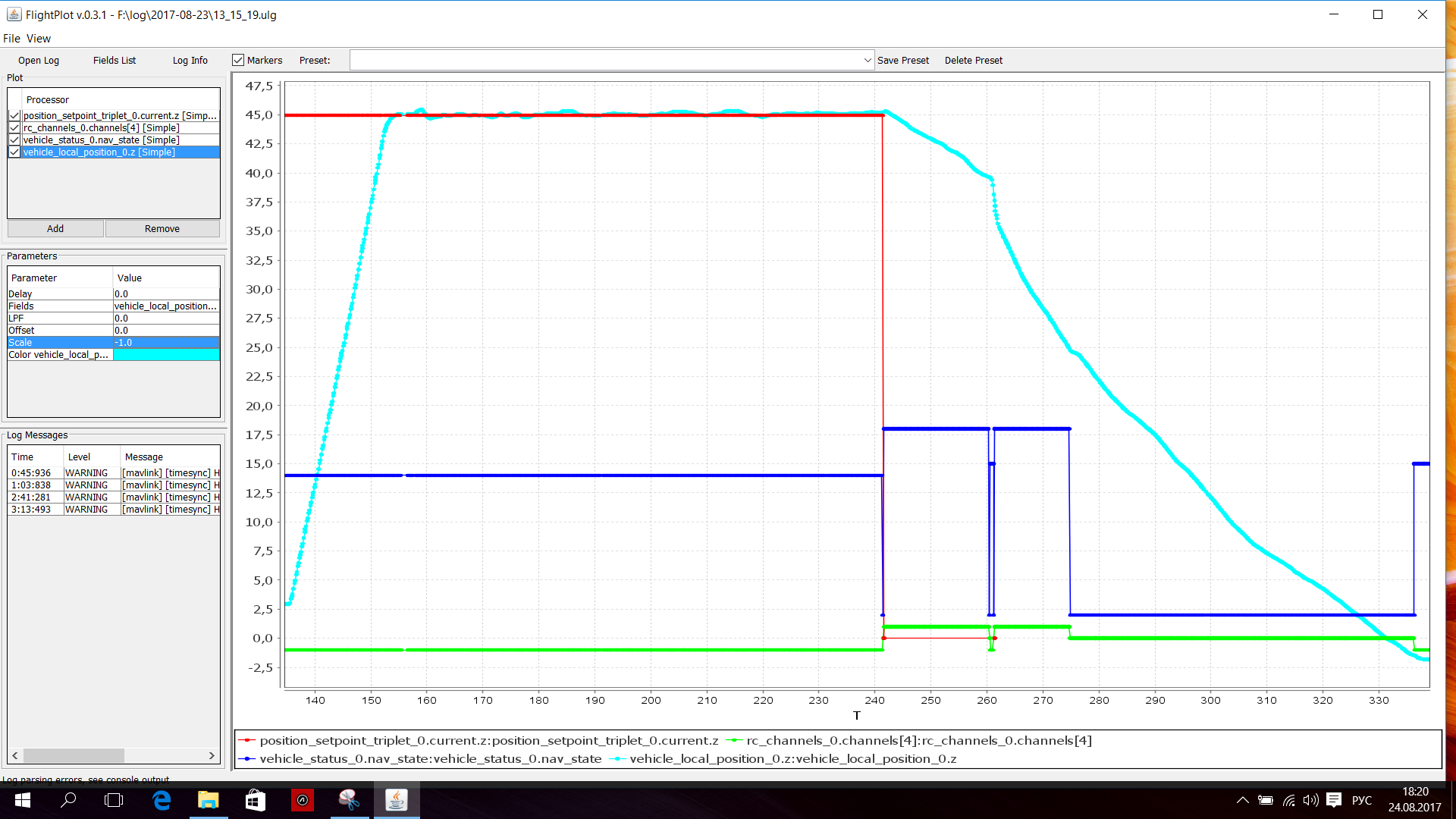Viewport: 1456px width, 819px height.
Task: Disable the Markers checkbox
Action: pyautogui.click(x=238, y=60)
